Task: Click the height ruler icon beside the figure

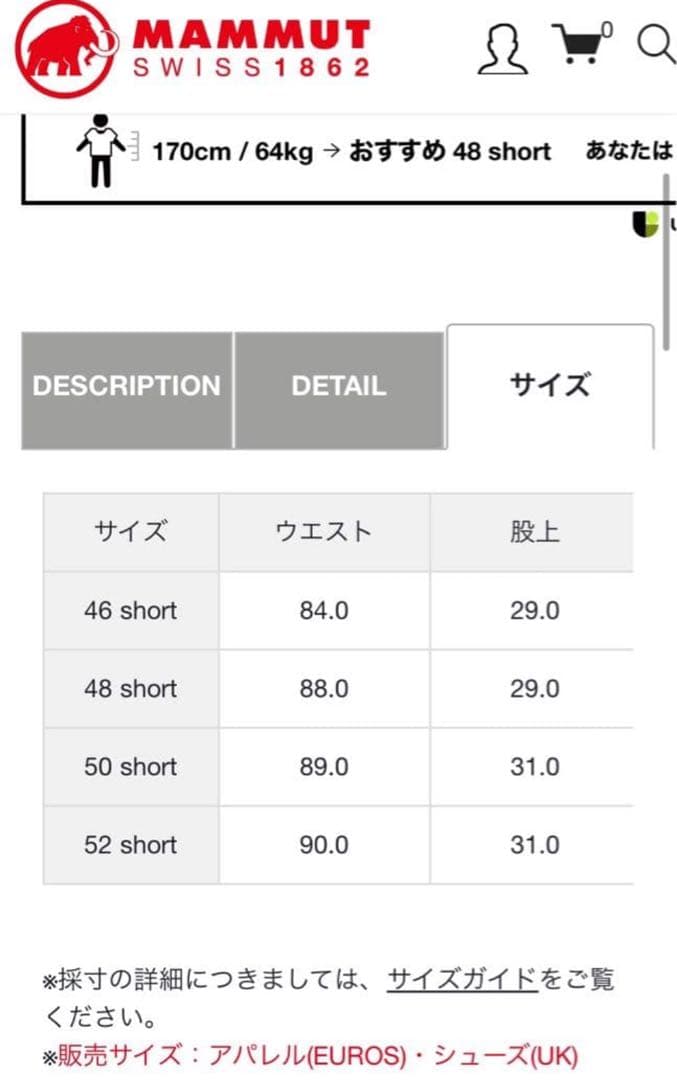Action: click(x=130, y=147)
